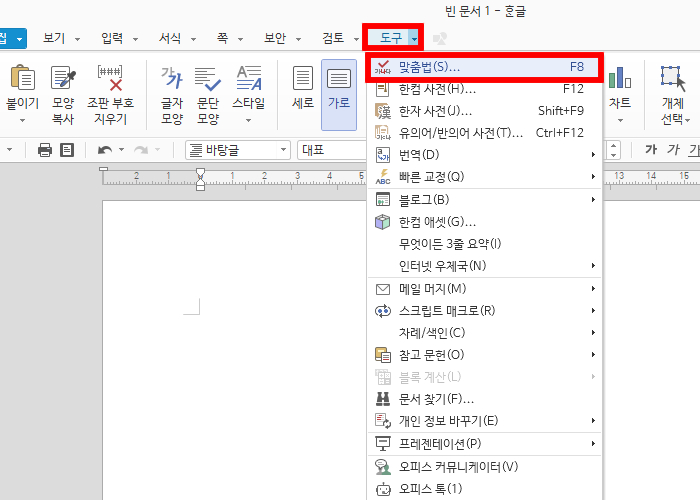This screenshot has height=500, width=700.
Task: Click the undo arrow icon
Action: pos(105,150)
